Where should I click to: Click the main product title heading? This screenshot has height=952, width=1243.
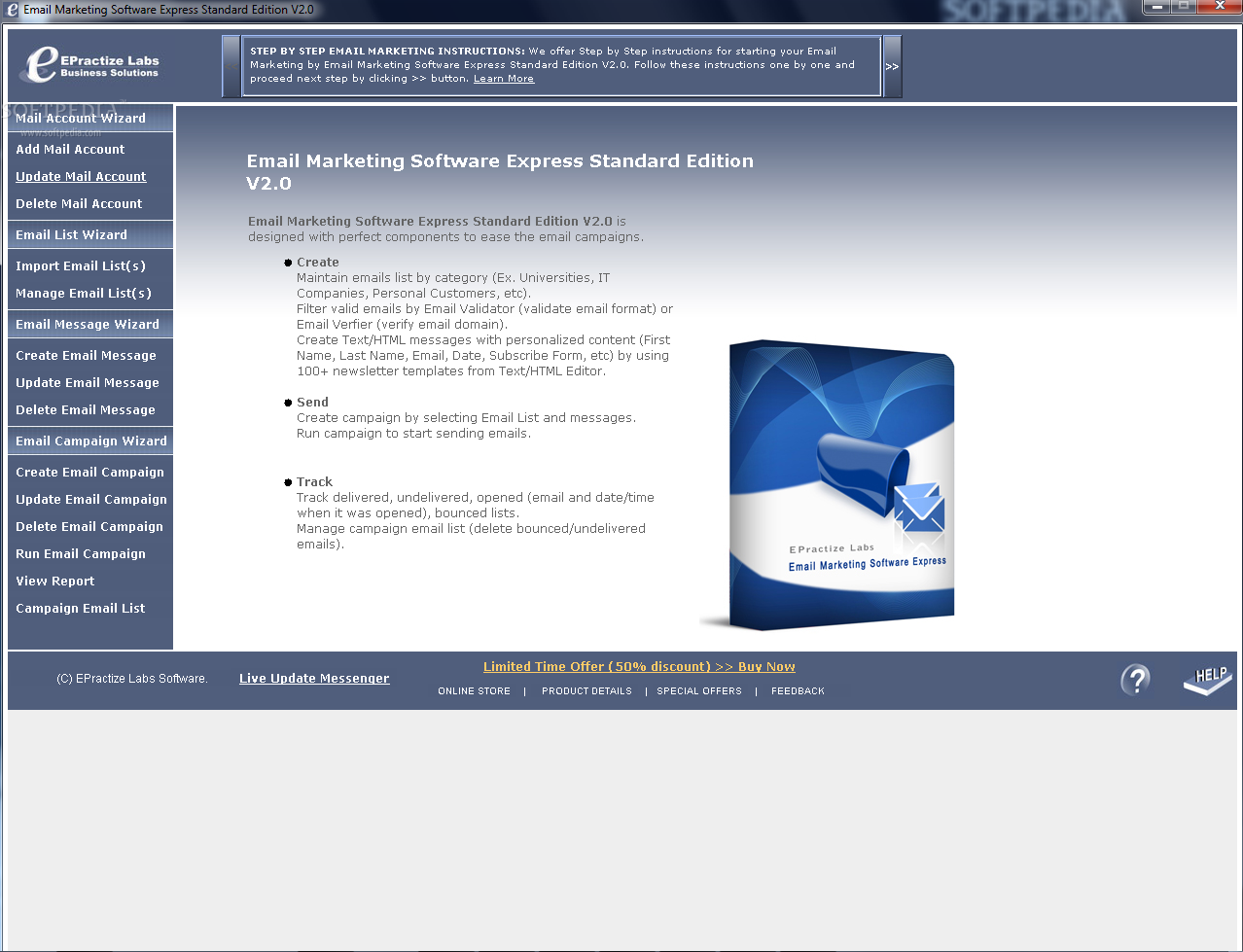pos(500,172)
